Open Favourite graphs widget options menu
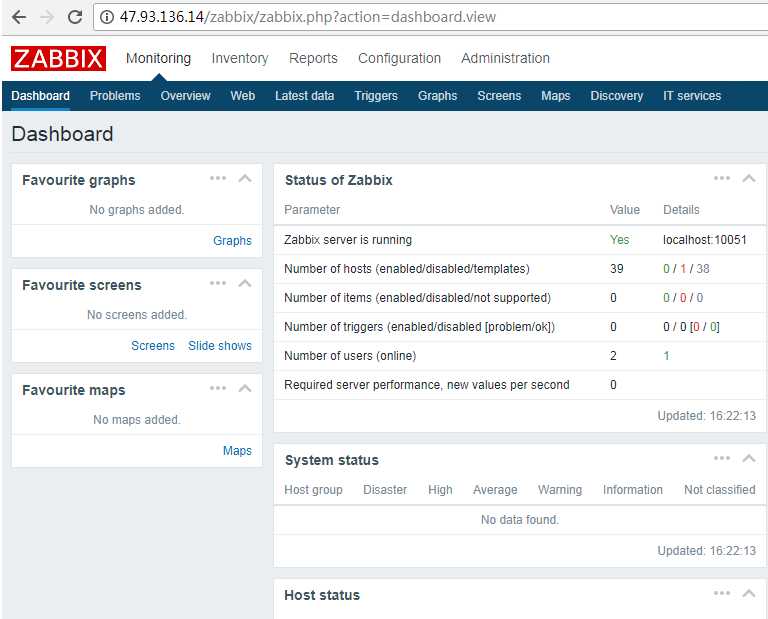 (218, 178)
